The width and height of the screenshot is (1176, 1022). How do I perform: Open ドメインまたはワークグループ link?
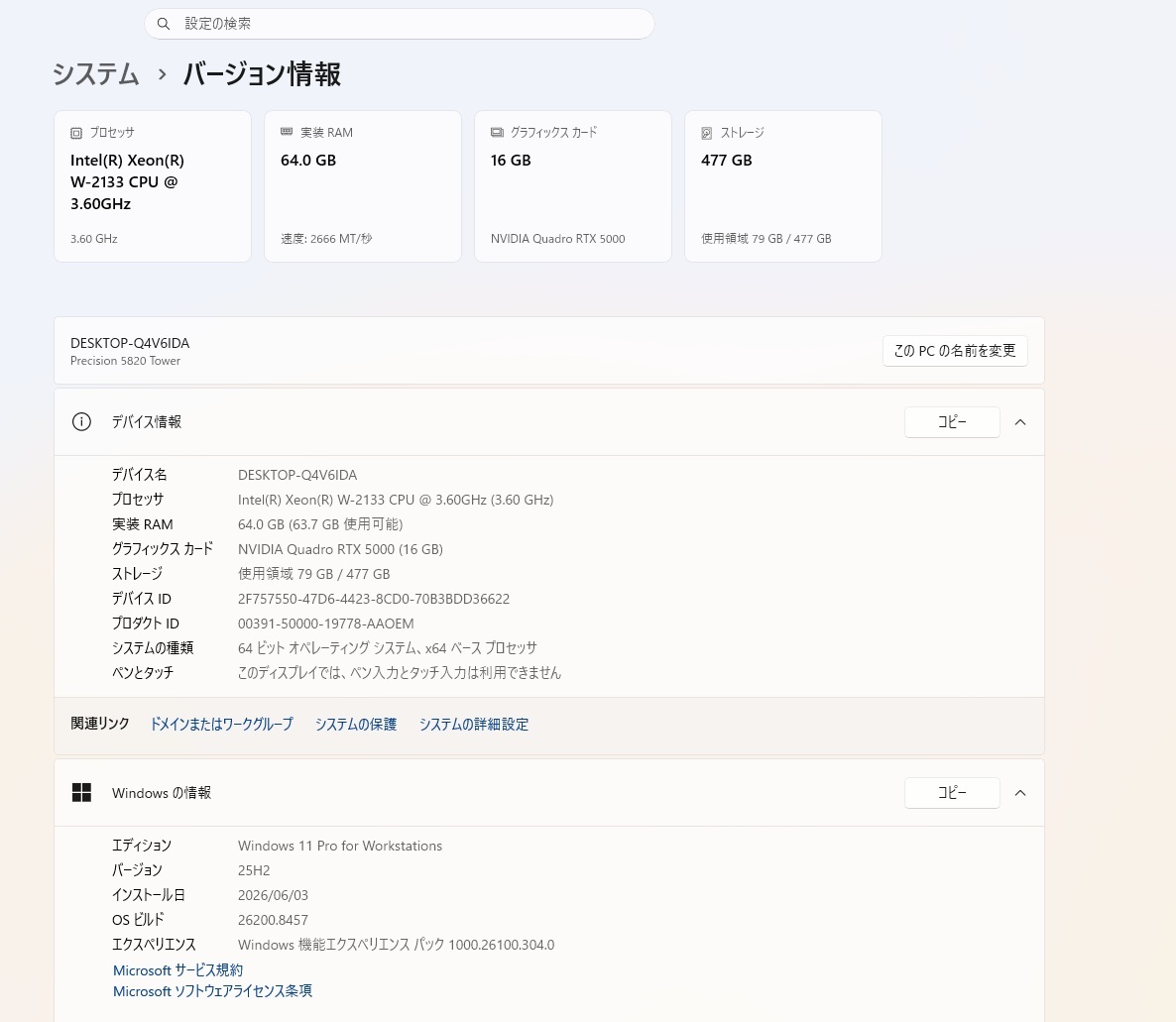click(x=221, y=725)
